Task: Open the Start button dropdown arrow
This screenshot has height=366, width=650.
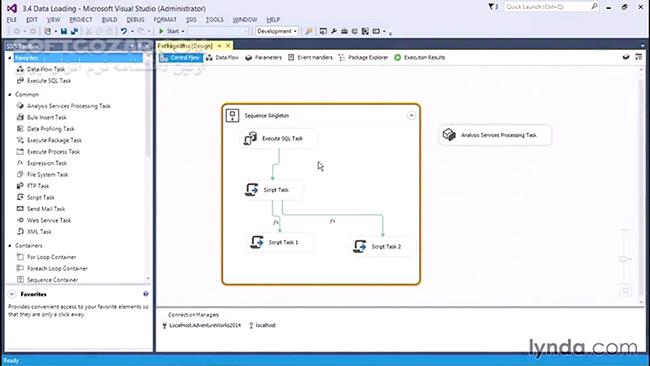Action: [183, 31]
